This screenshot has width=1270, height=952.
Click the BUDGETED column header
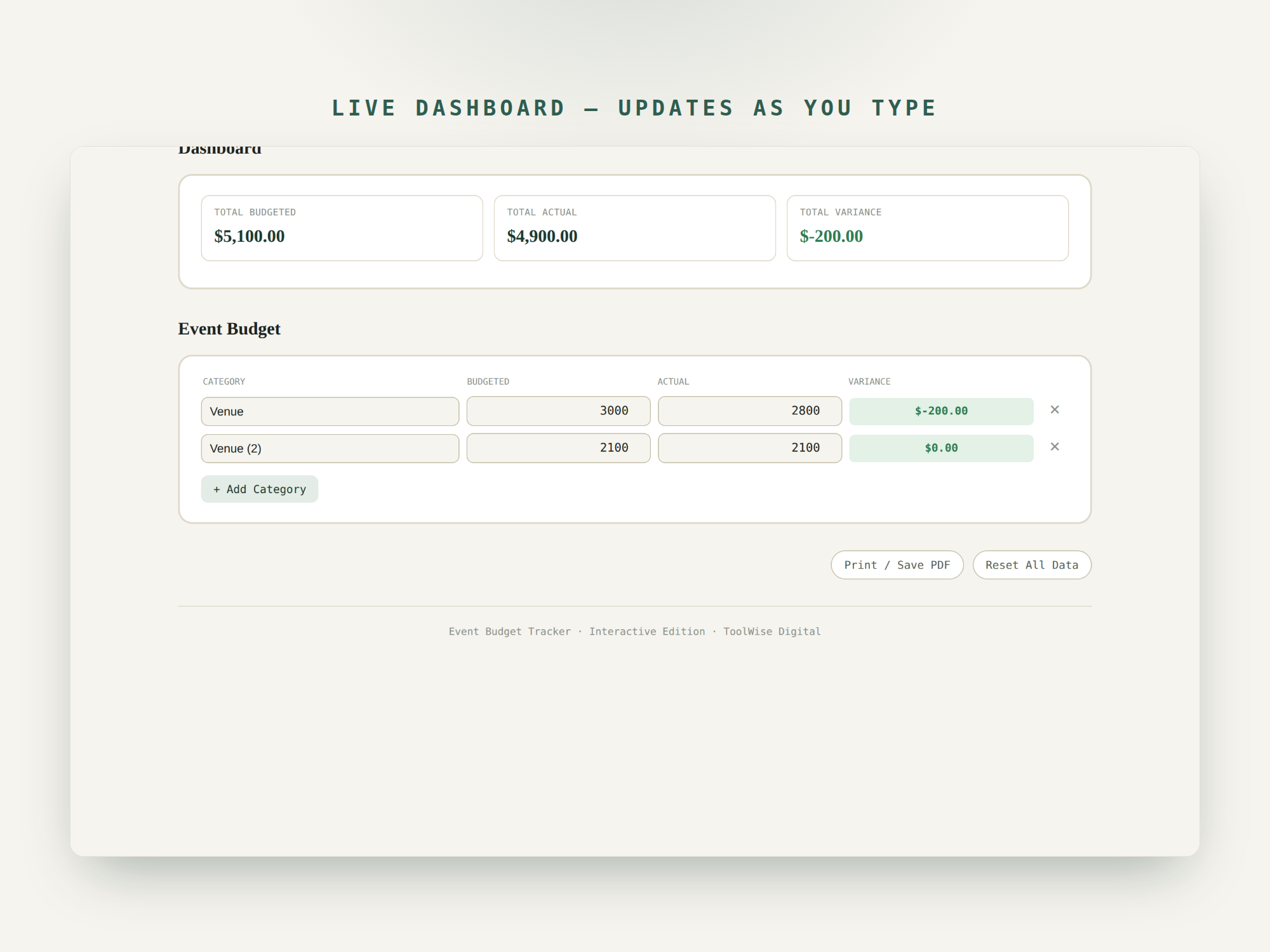click(x=488, y=381)
